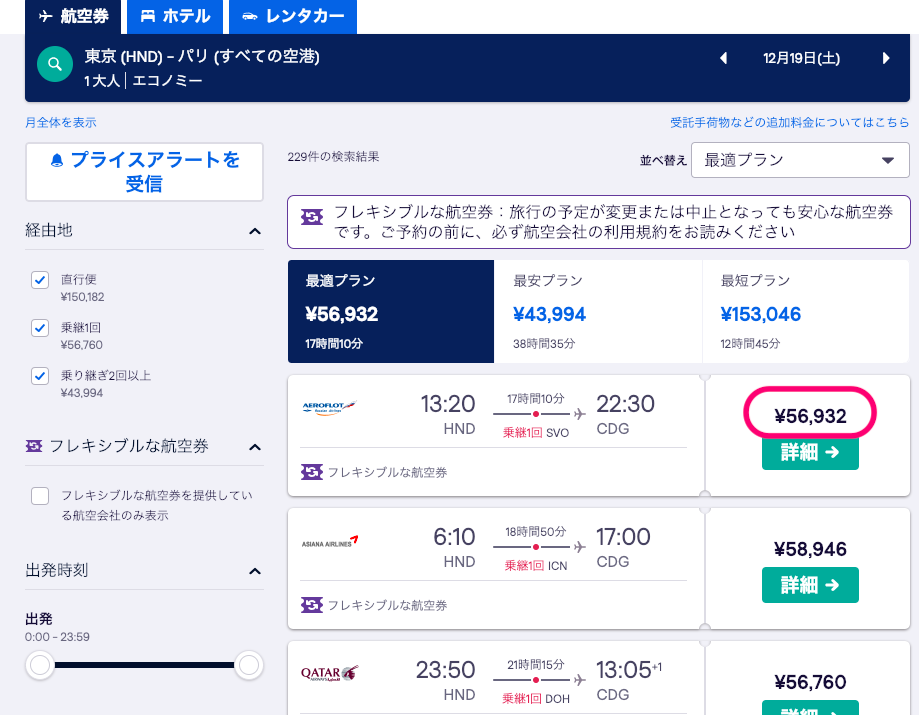919x715 pixels.
Task: Click the 1大人 | エコノミー passenger text
Action: point(143,80)
